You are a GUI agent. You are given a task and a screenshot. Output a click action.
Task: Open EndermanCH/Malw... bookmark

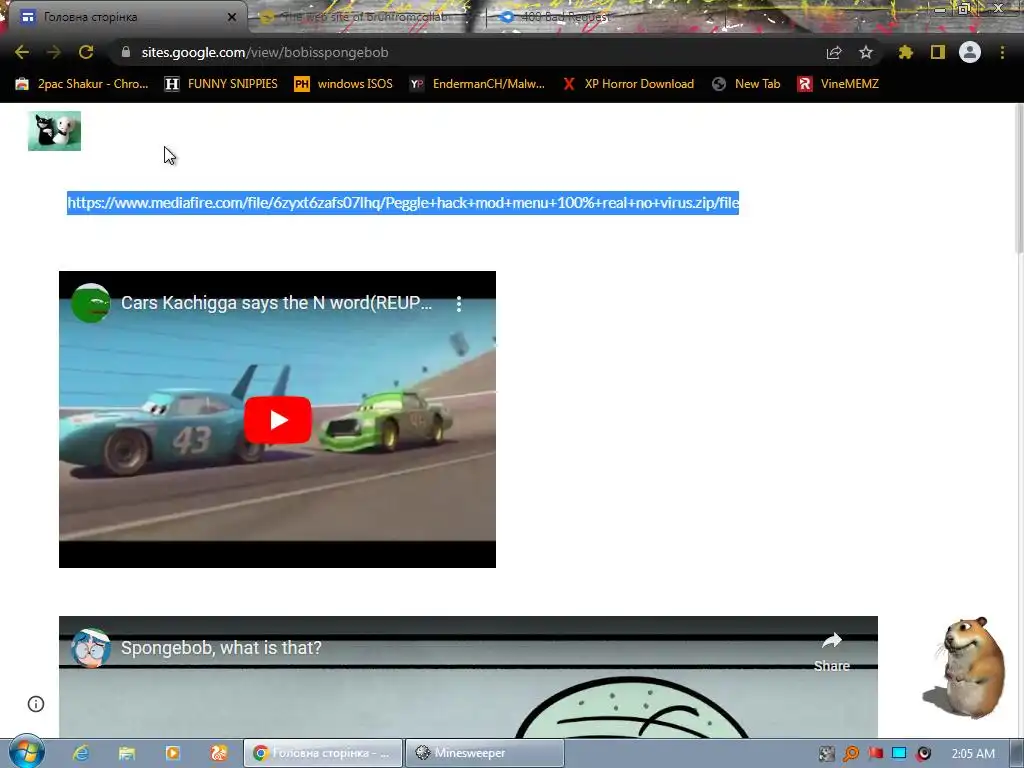477,84
